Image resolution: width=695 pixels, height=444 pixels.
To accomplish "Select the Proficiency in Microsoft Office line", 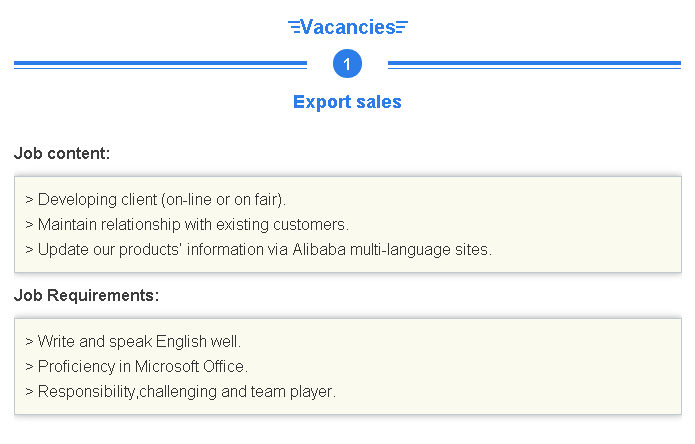I will click(137, 366).
